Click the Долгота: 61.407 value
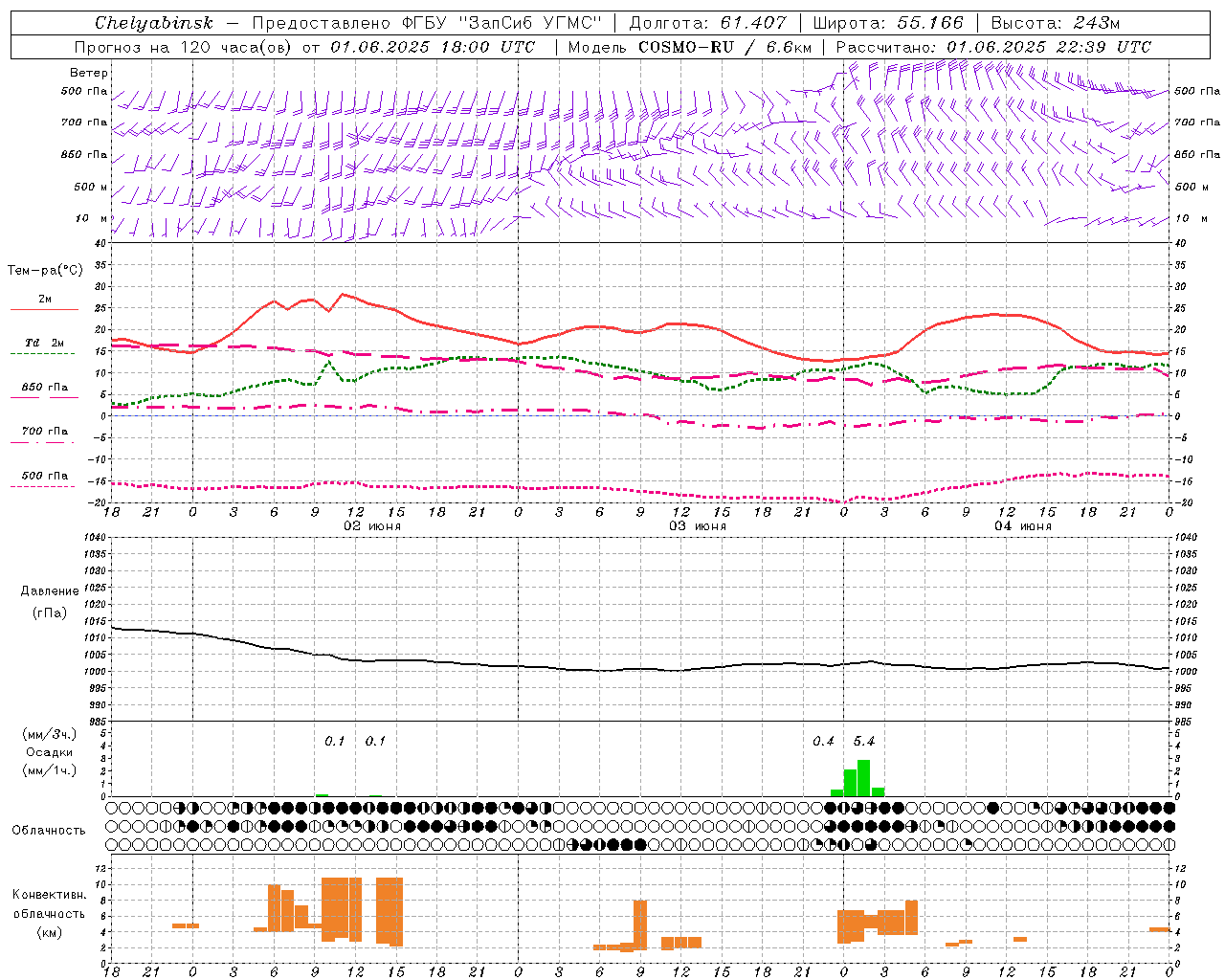This screenshot has height=980, width=1225. coord(707,23)
